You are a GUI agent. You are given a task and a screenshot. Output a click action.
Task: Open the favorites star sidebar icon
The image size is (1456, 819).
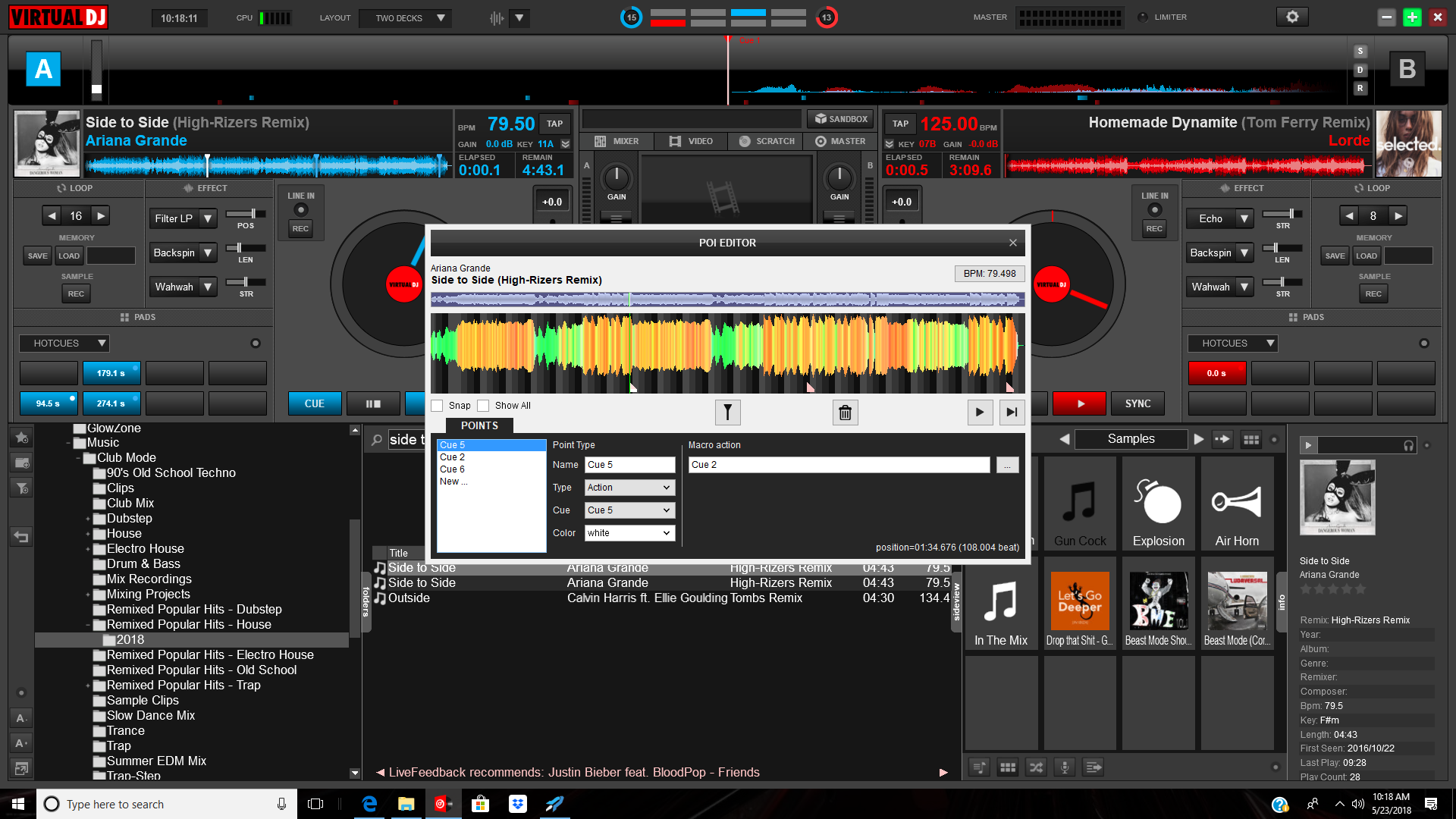pos(21,438)
